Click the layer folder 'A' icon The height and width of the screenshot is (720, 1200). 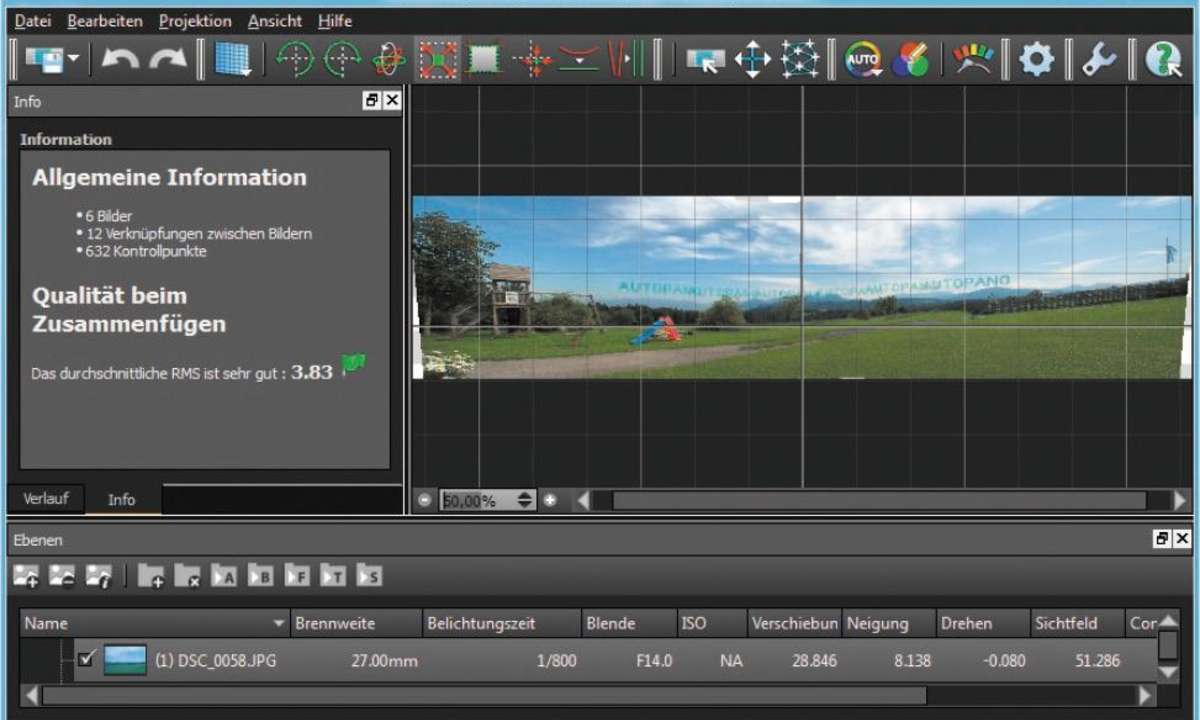tap(224, 575)
